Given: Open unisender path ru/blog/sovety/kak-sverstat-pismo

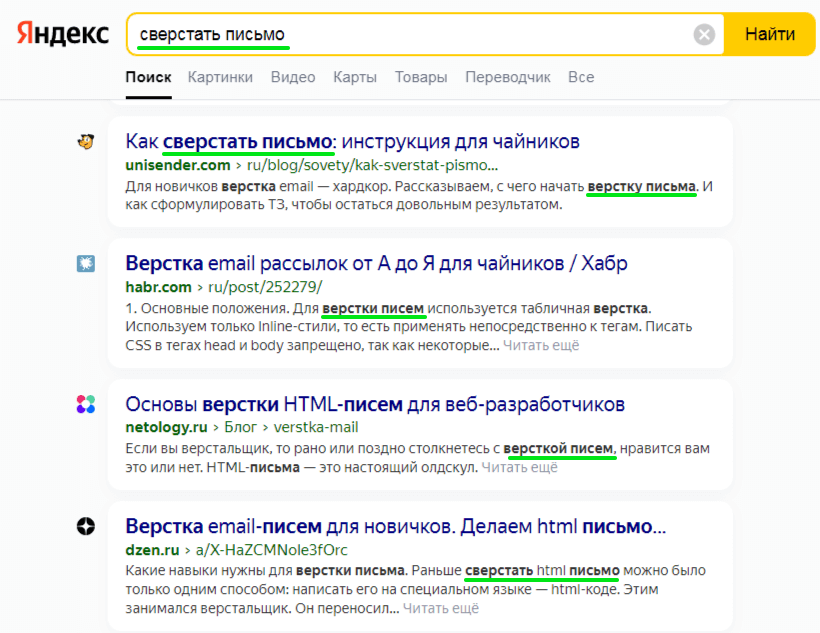Looking at the screenshot, I should [x=372, y=165].
